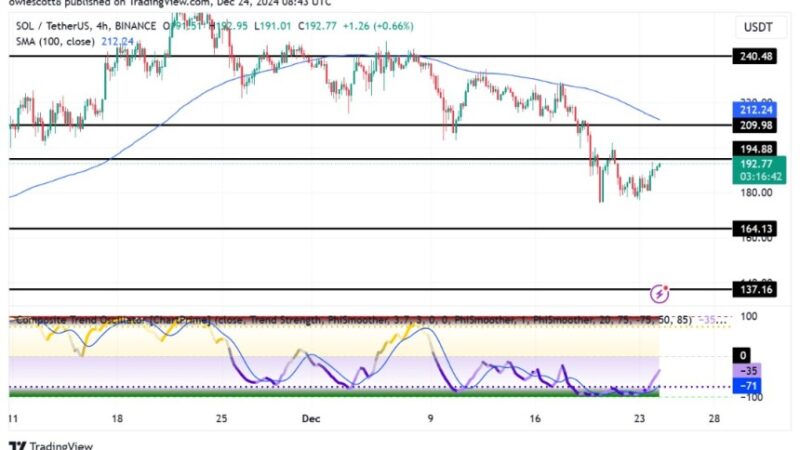Click the 16 date on time axis
Screen dimensions: 800x450
[x=535, y=419]
